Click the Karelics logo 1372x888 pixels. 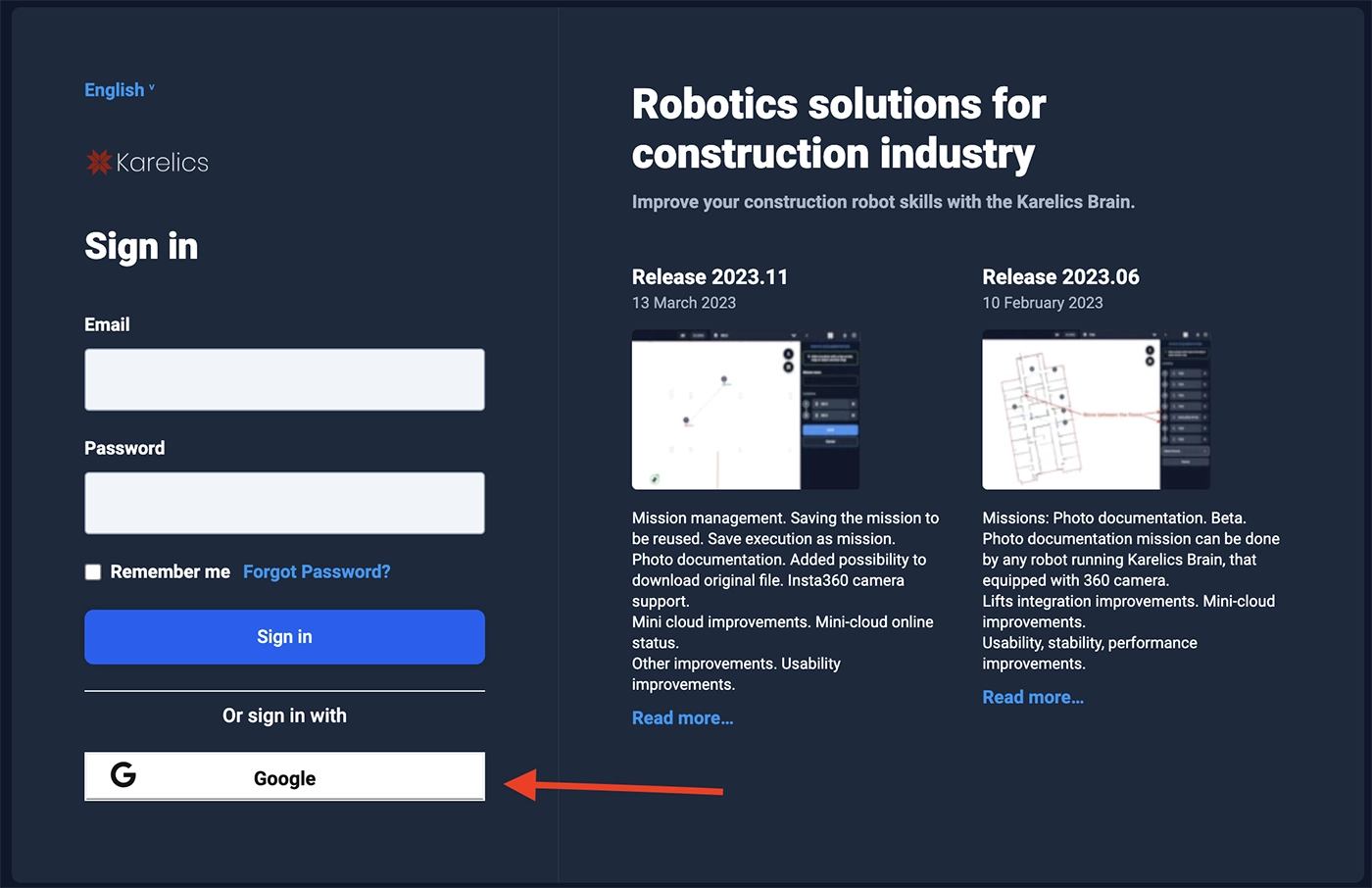(x=148, y=162)
